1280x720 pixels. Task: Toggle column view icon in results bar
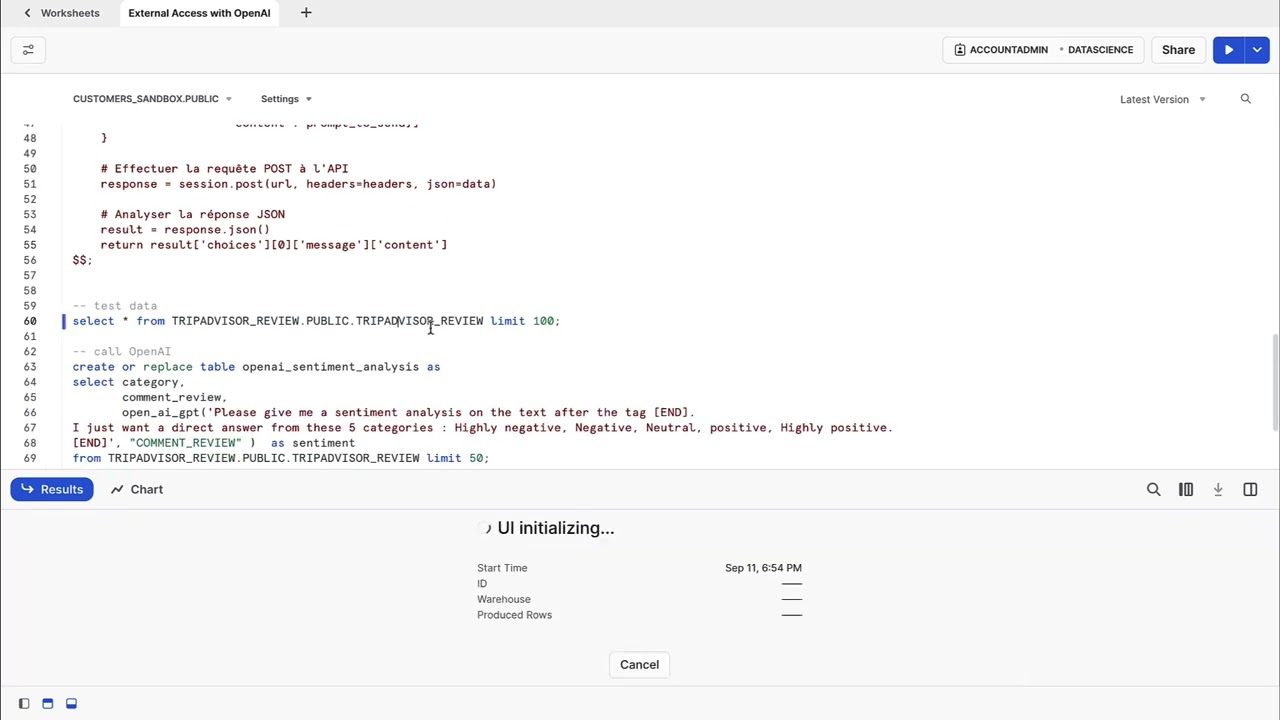[x=1185, y=489]
